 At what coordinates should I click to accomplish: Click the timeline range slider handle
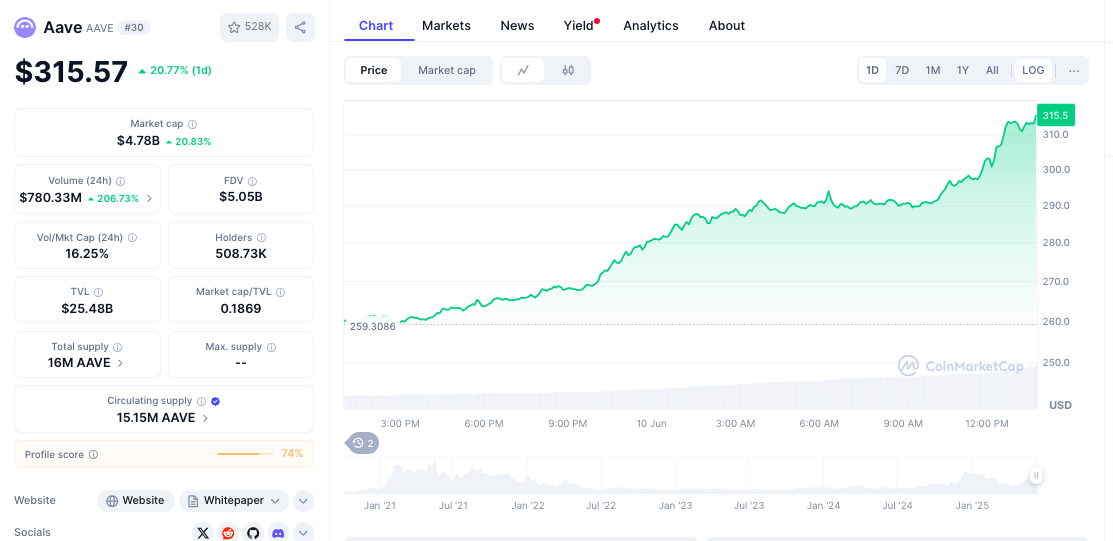click(1036, 476)
